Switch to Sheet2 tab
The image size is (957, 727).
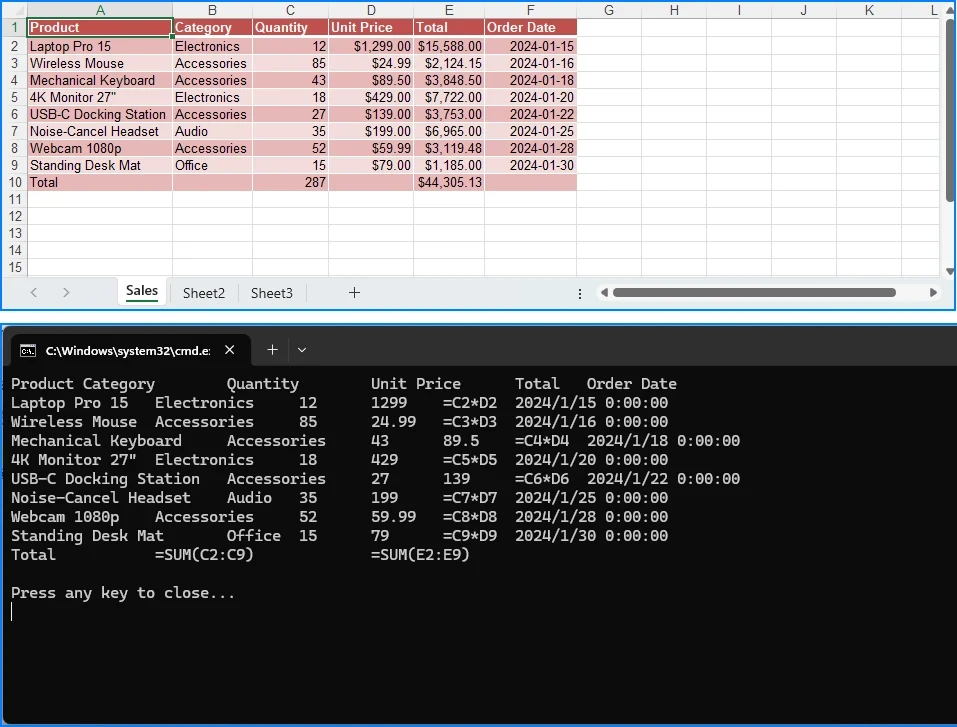pyautogui.click(x=204, y=293)
